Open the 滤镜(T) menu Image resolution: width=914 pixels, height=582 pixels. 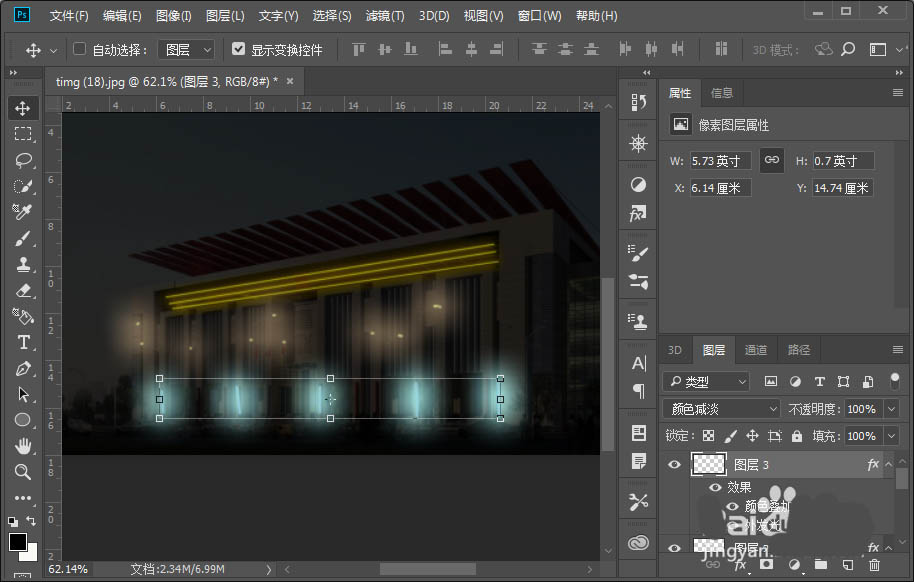pyautogui.click(x=385, y=16)
